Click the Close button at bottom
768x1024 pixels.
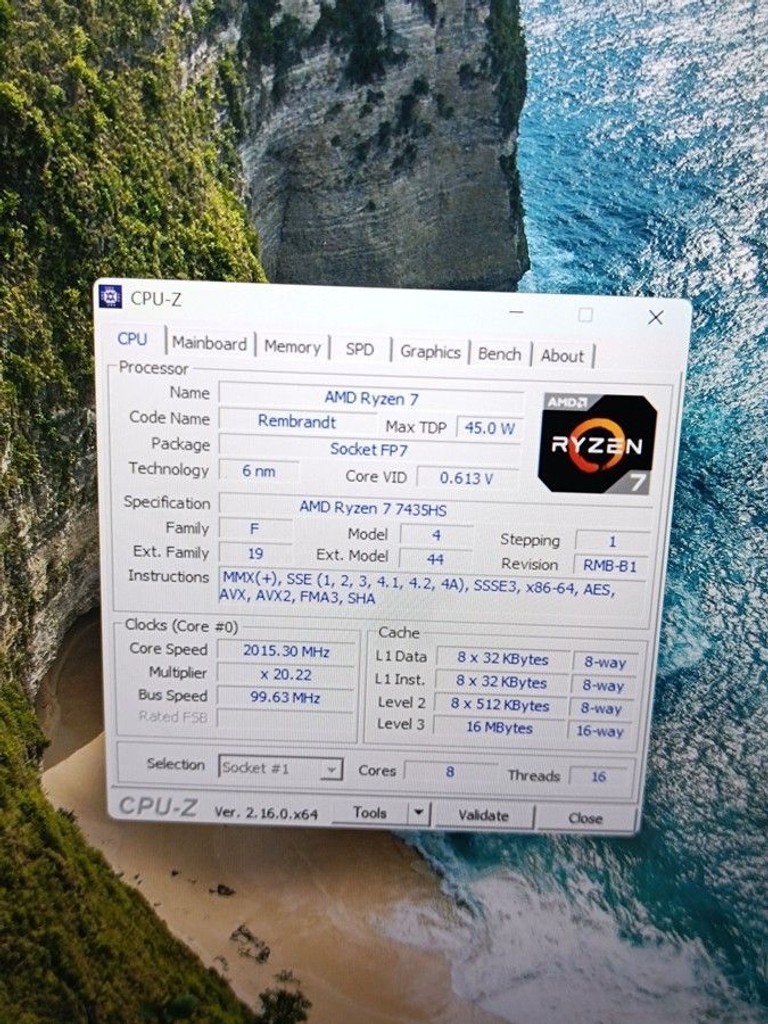coord(585,818)
